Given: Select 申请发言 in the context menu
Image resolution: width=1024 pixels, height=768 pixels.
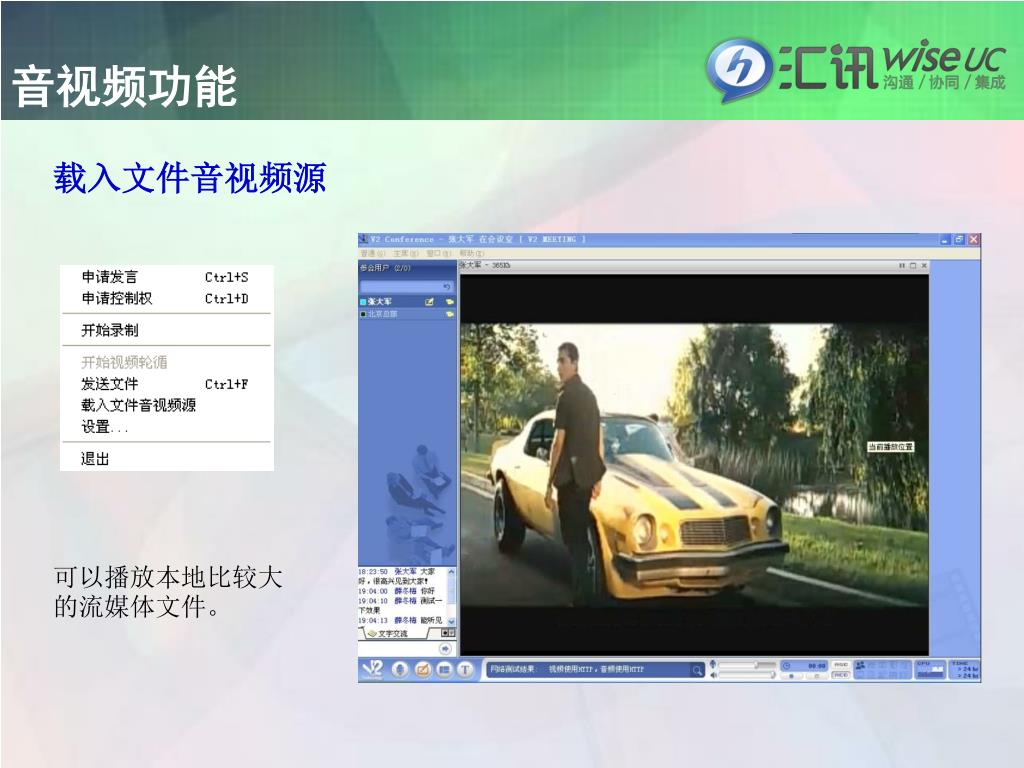Looking at the screenshot, I should coord(166,277).
